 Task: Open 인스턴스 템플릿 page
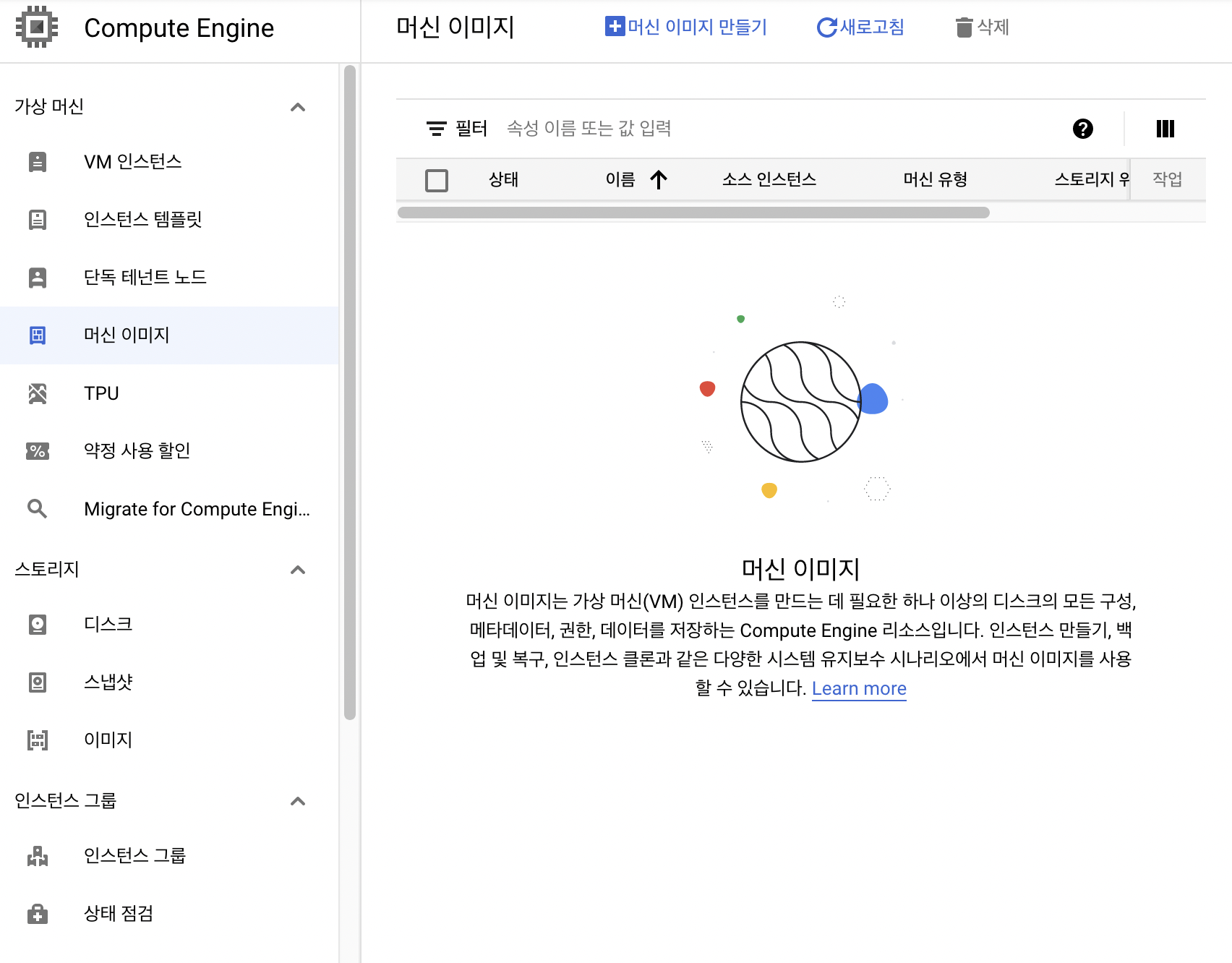[x=169, y=220]
